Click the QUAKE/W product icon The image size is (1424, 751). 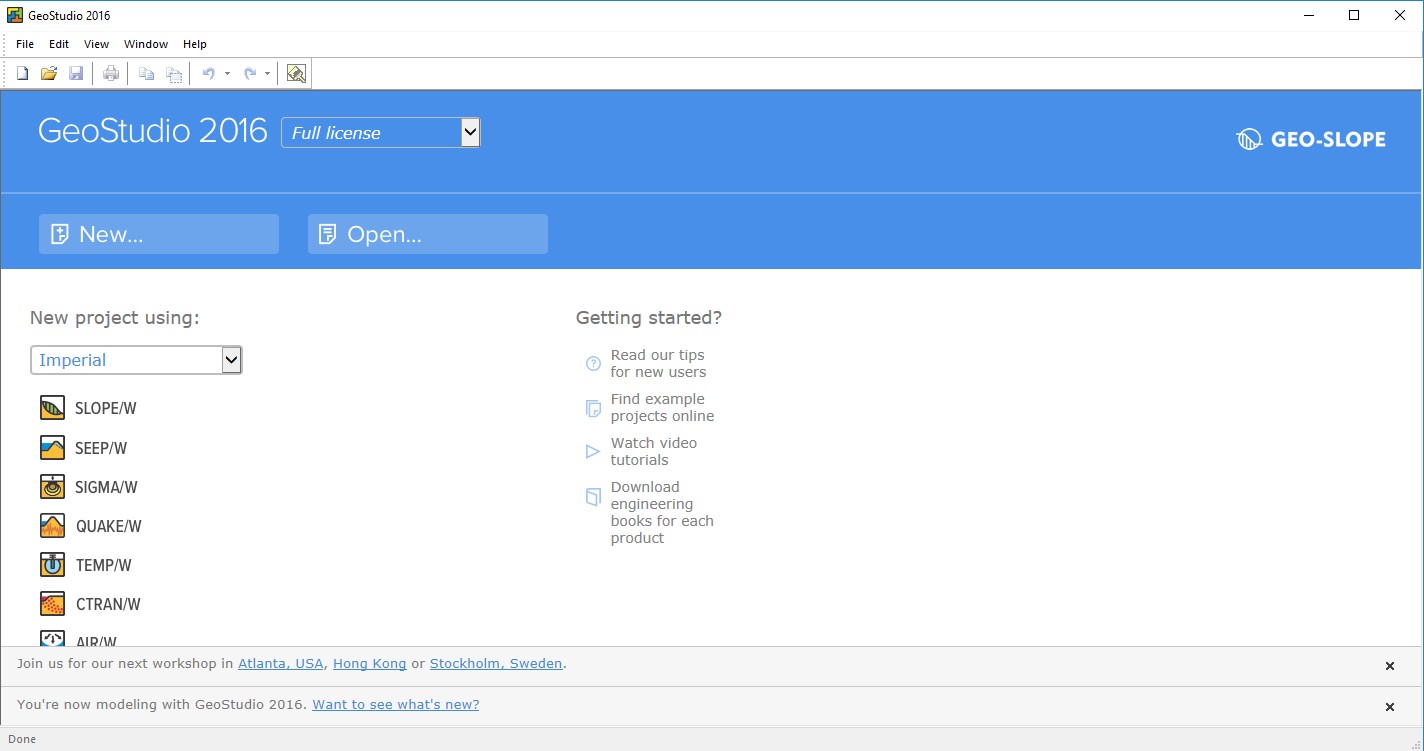pyautogui.click(x=52, y=525)
